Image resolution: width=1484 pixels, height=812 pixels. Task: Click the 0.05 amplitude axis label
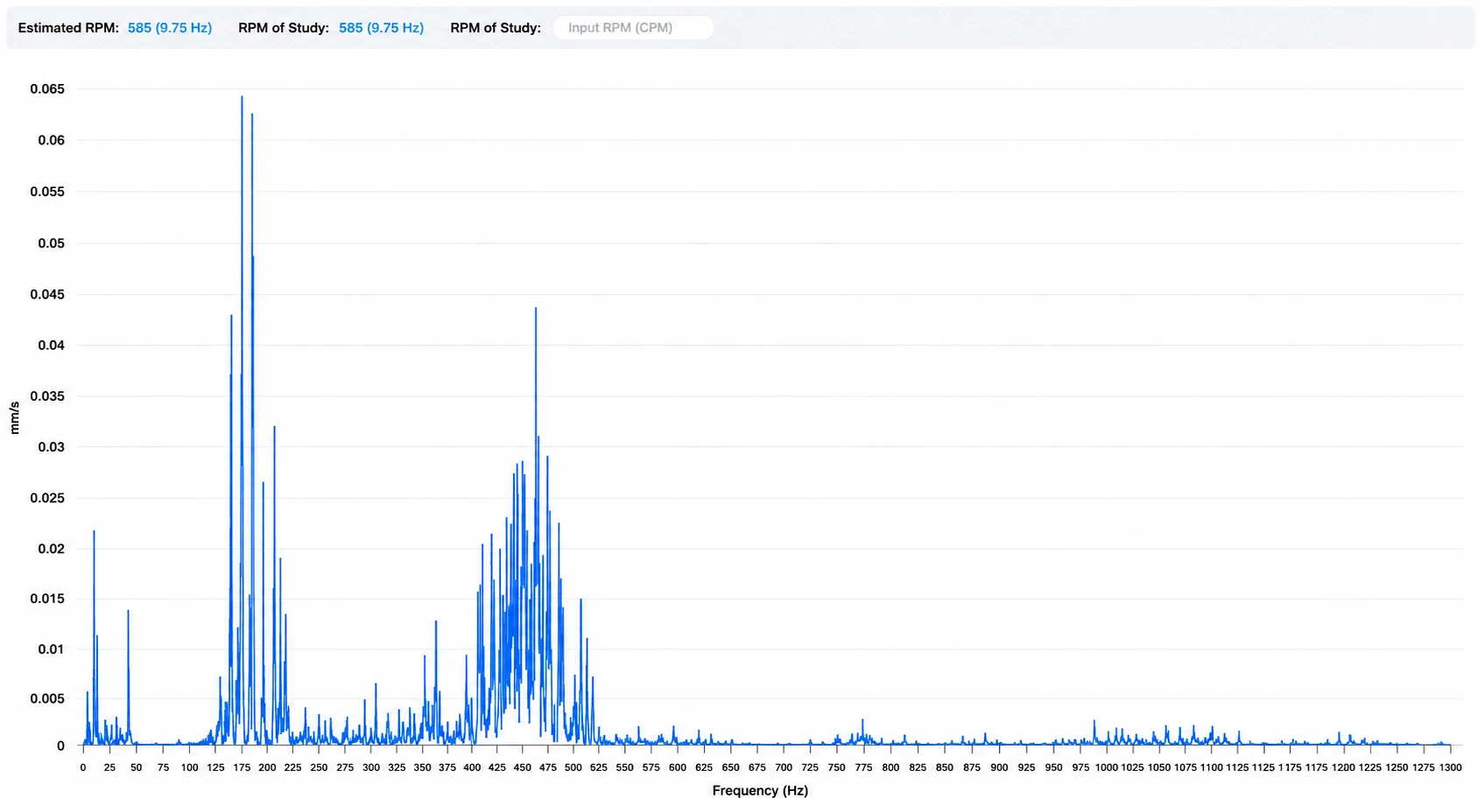51,243
